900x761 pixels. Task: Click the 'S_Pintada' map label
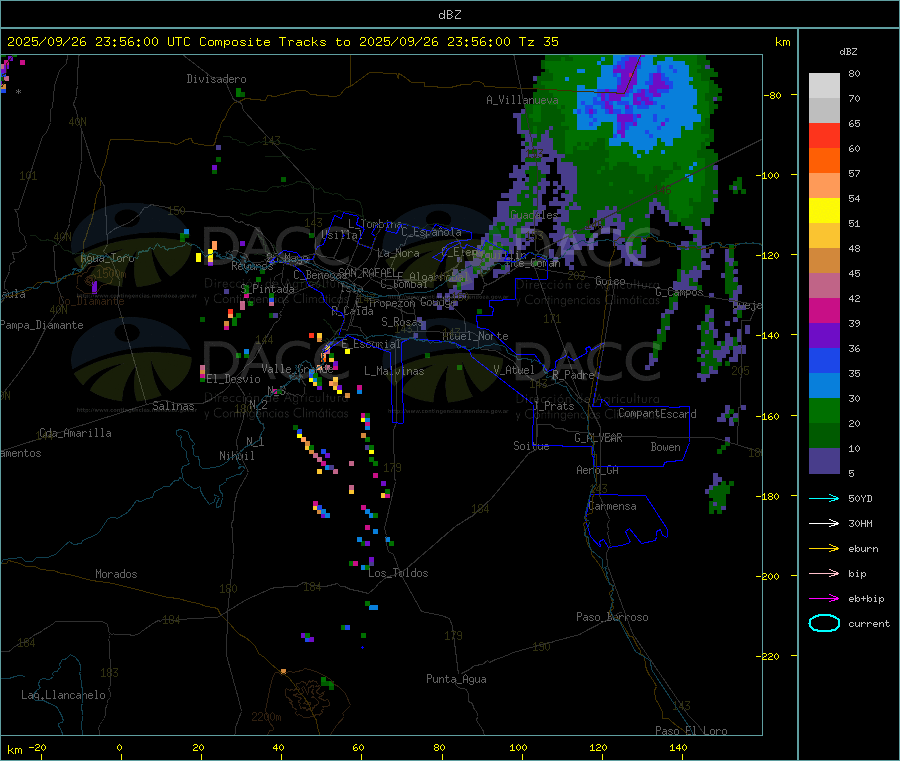[x=267, y=289]
